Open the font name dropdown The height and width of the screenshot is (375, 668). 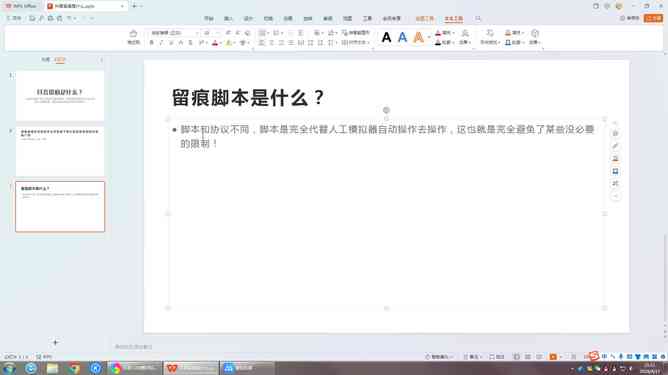coord(197,33)
